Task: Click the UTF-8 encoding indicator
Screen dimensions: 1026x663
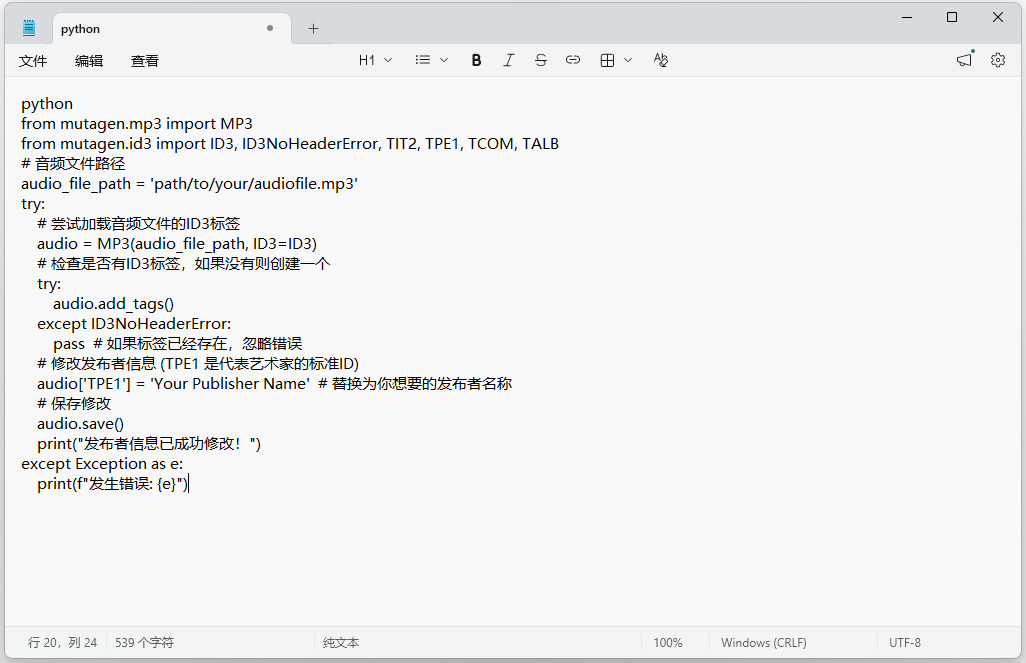Action: [904, 643]
